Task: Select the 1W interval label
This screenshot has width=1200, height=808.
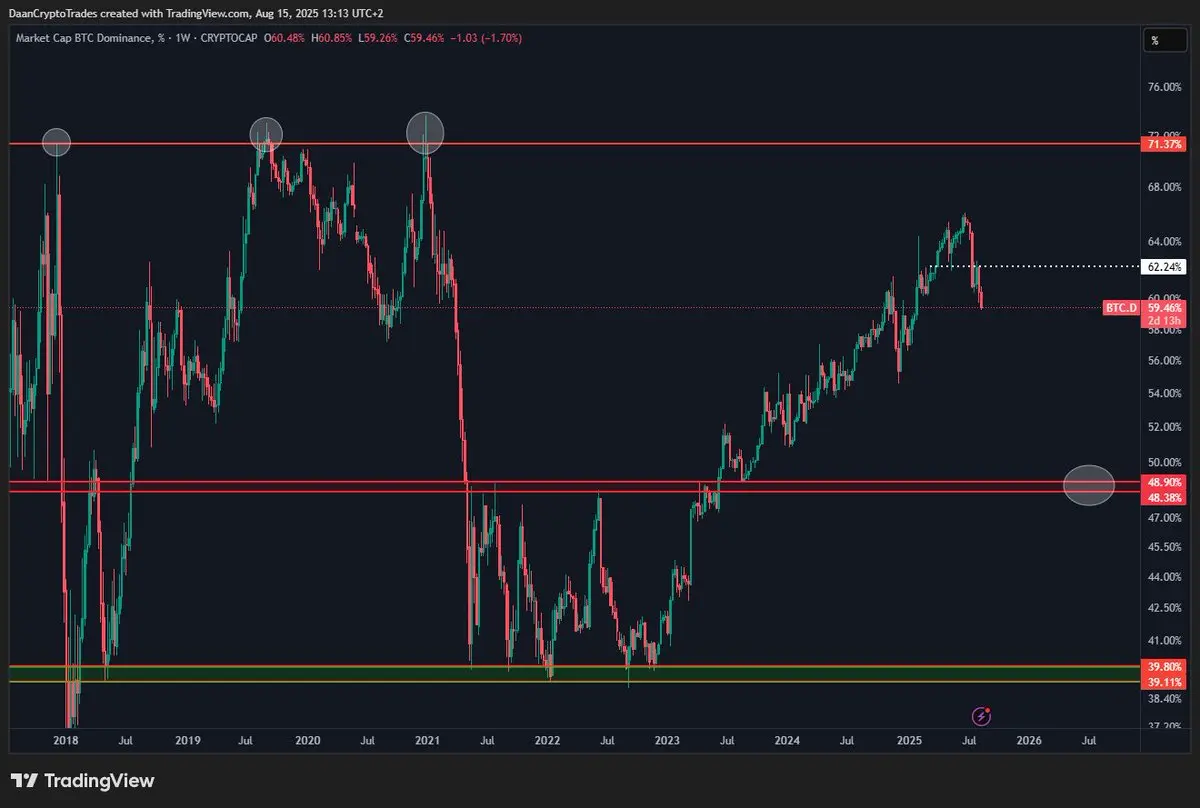Action: (x=185, y=38)
